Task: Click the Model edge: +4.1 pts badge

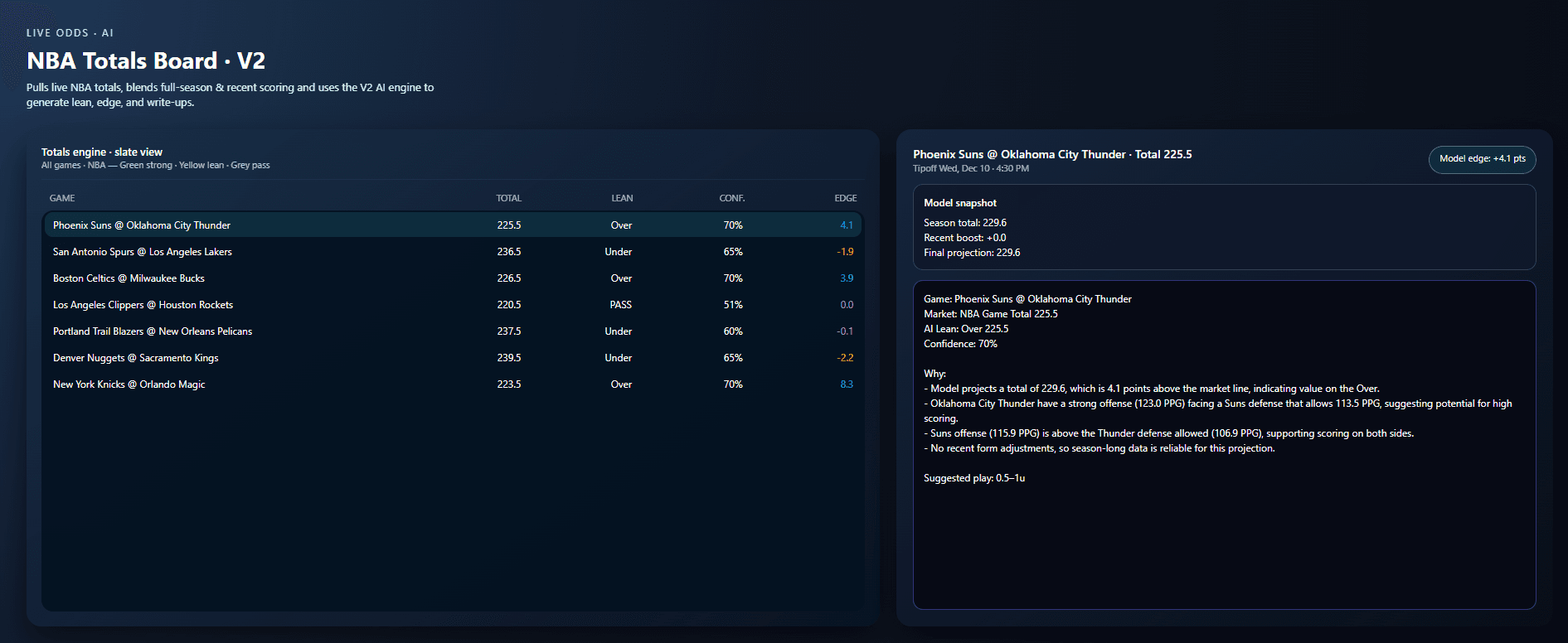Action: pos(1482,159)
